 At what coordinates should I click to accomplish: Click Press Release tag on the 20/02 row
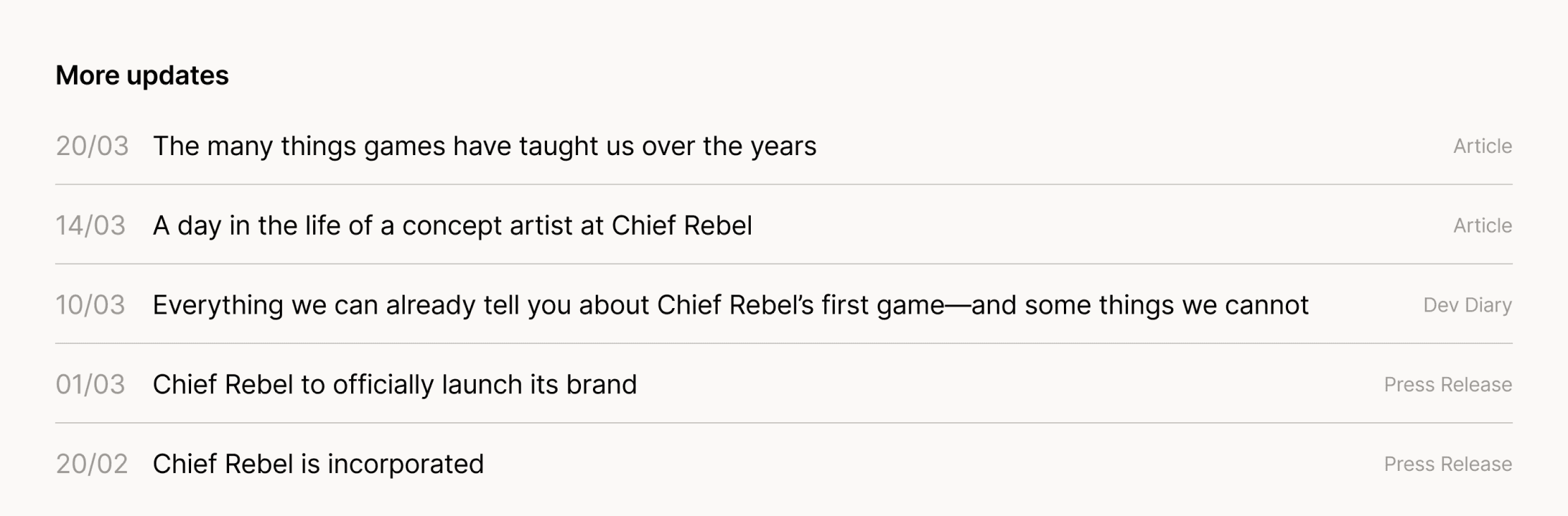(x=1447, y=465)
